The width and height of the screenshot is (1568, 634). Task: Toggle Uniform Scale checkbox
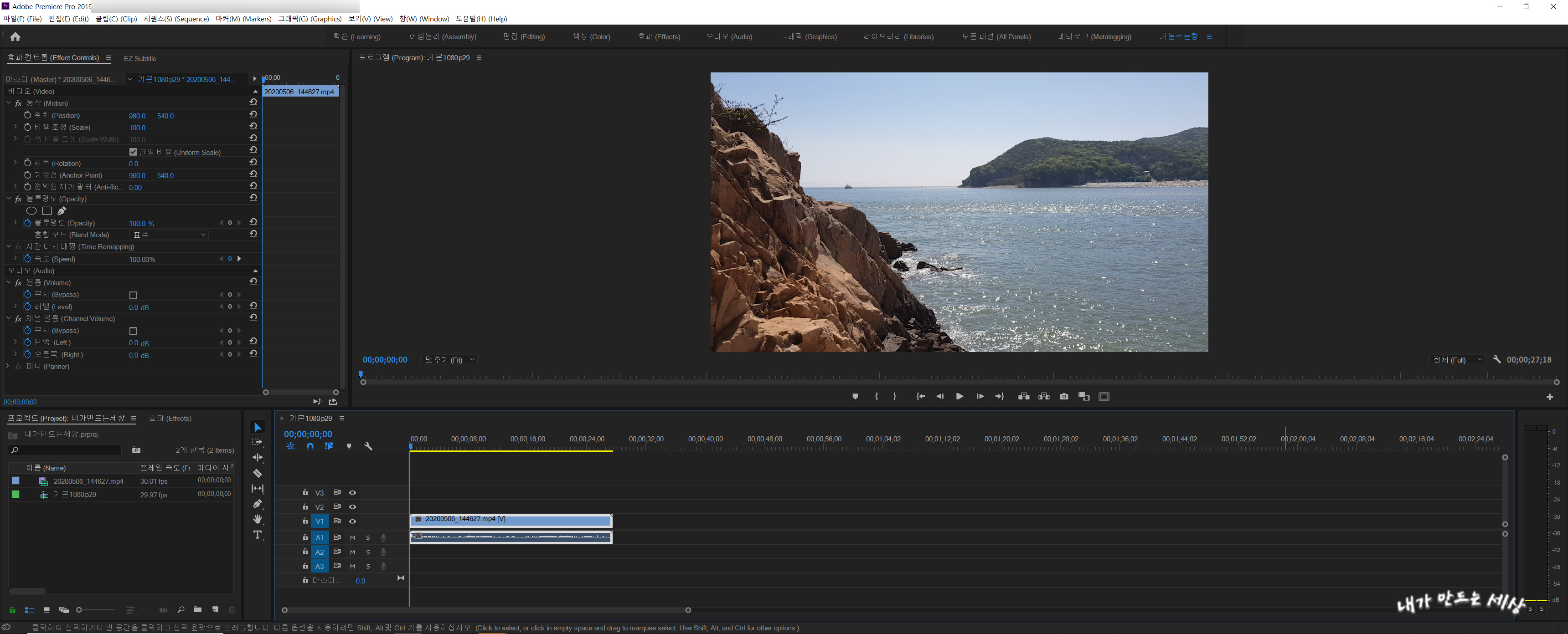coord(133,152)
